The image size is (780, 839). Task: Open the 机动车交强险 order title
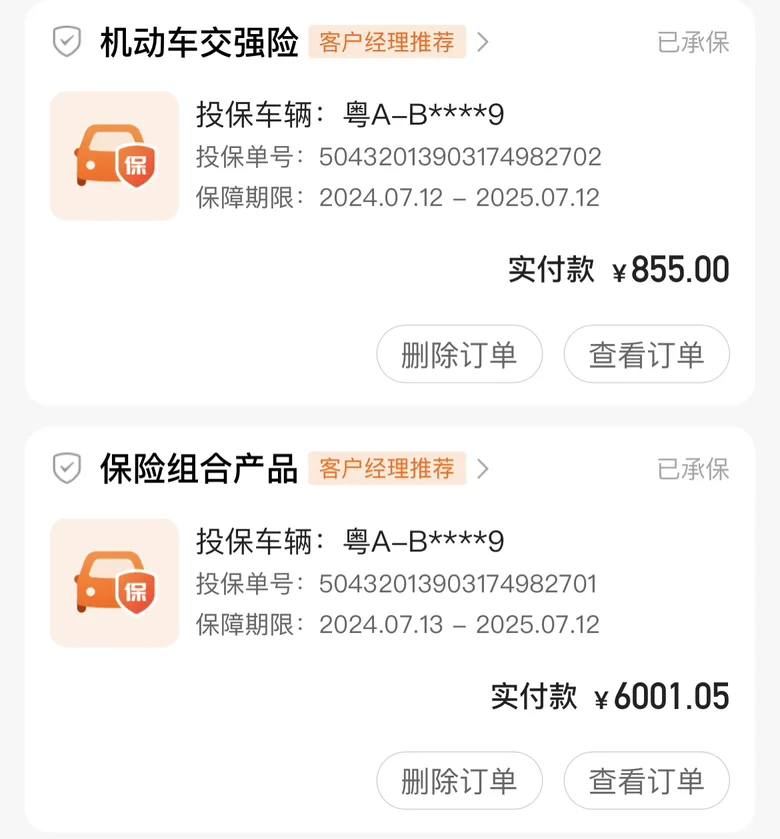199,43
